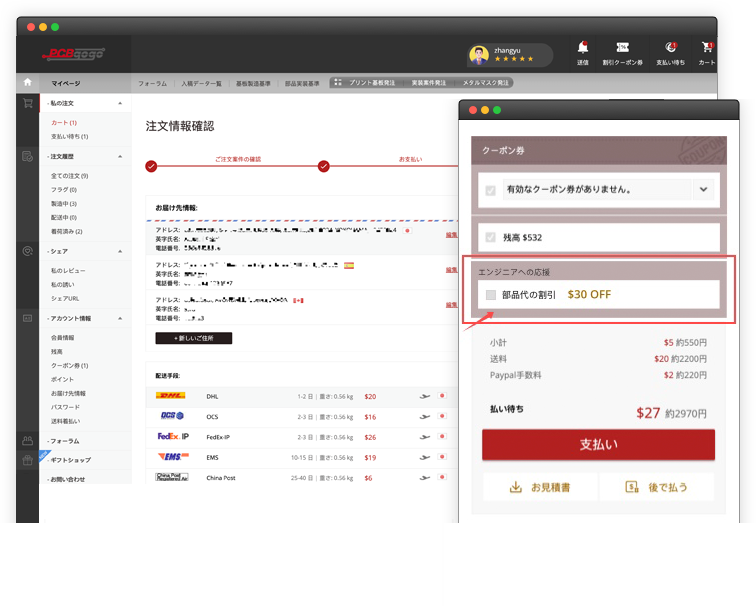Click the お見積書 download quote button
Screen dimensions: 756x606
click(x=540, y=487)
